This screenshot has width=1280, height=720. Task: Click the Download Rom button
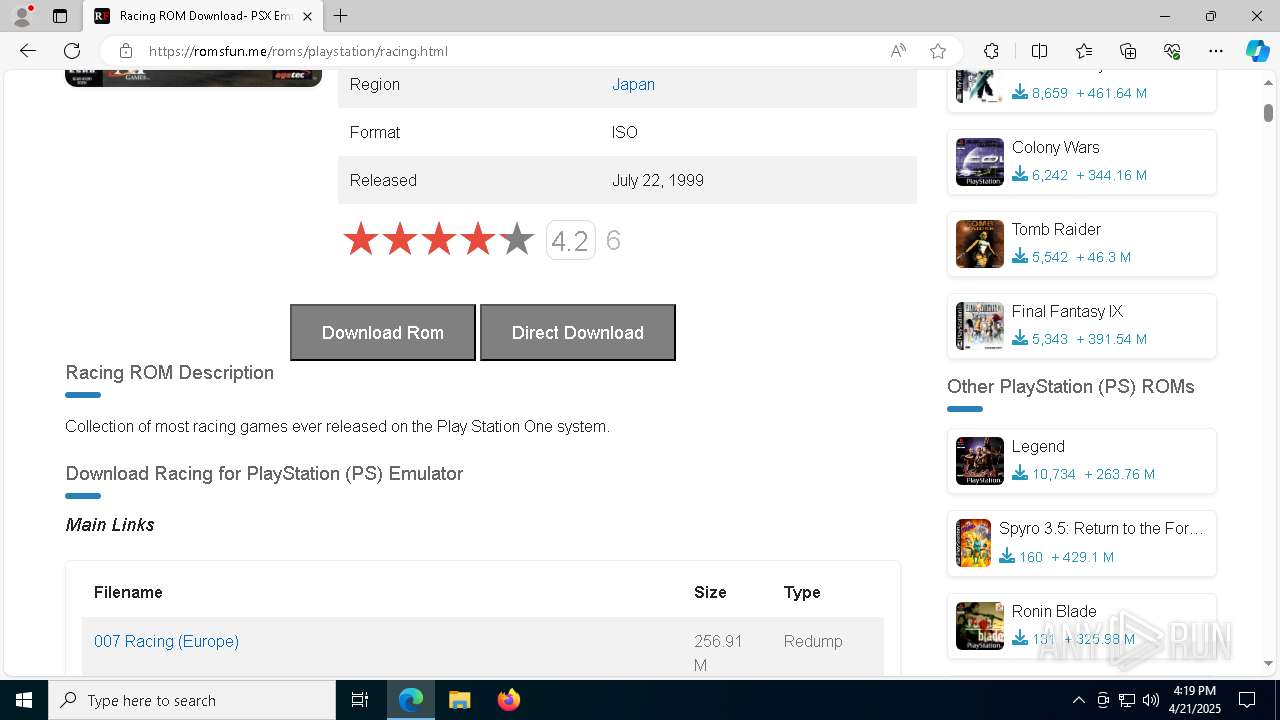point(383,332)
